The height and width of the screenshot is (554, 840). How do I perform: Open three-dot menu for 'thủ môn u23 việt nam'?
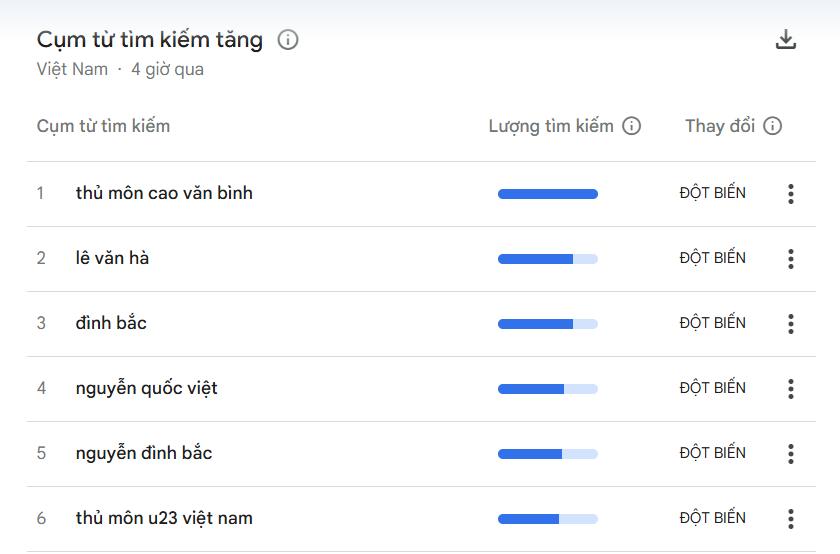790,519
